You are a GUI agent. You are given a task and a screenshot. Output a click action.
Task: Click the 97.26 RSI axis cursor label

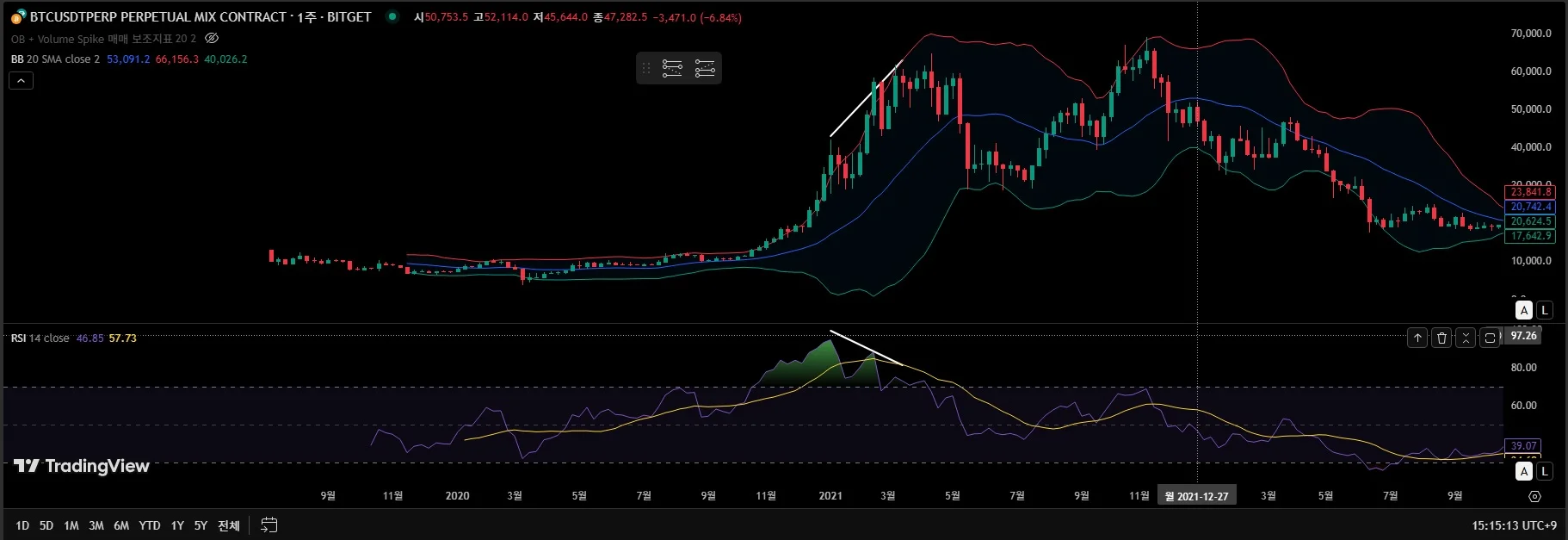[1523, 336]
